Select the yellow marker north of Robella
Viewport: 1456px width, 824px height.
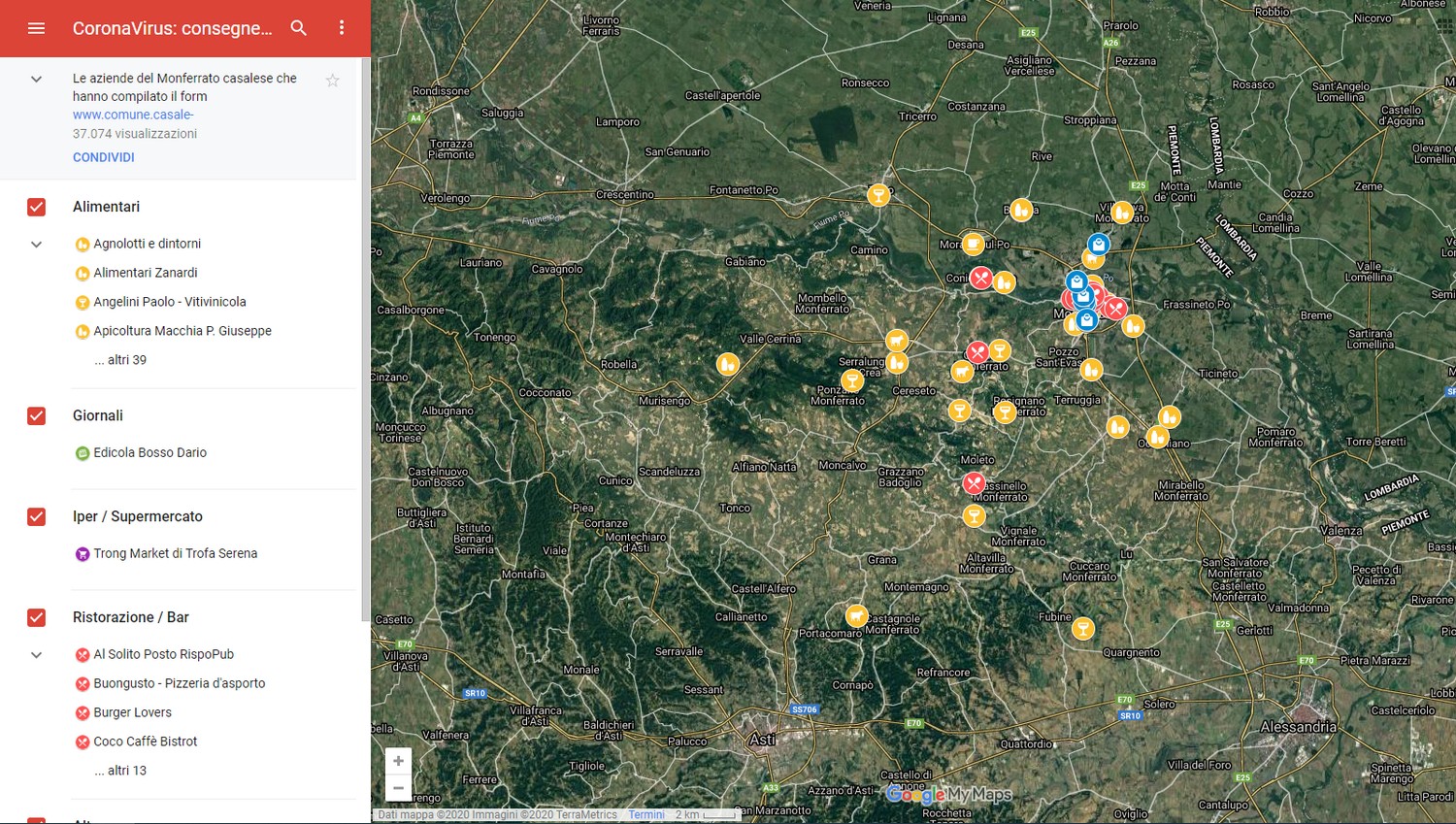[x=728, y=364]
